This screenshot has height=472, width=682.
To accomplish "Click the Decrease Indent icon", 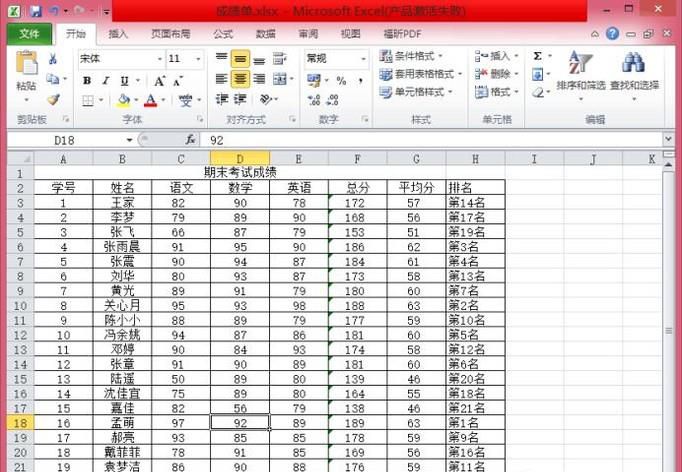I will 222,100.
